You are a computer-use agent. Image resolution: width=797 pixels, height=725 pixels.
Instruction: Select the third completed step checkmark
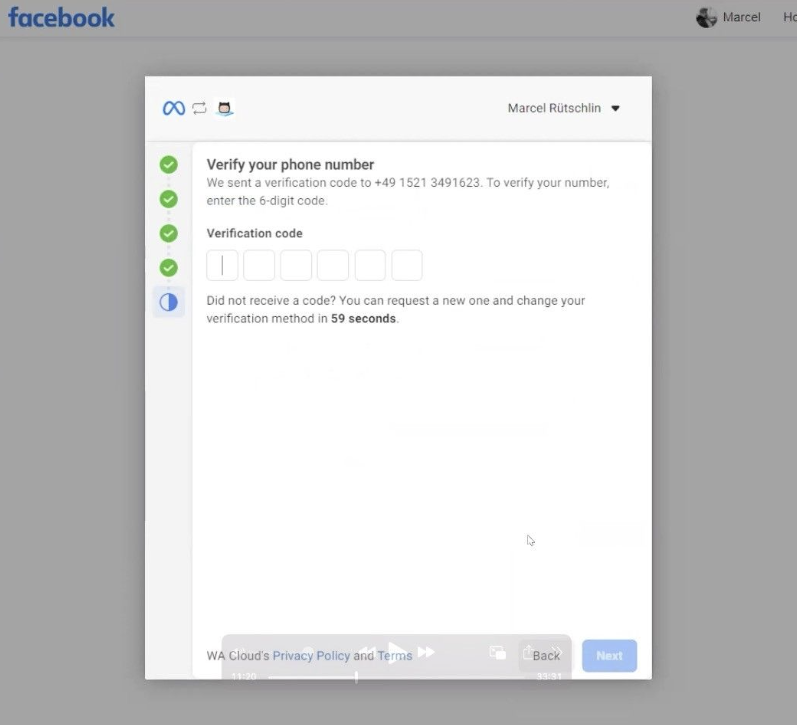point(168,233)
